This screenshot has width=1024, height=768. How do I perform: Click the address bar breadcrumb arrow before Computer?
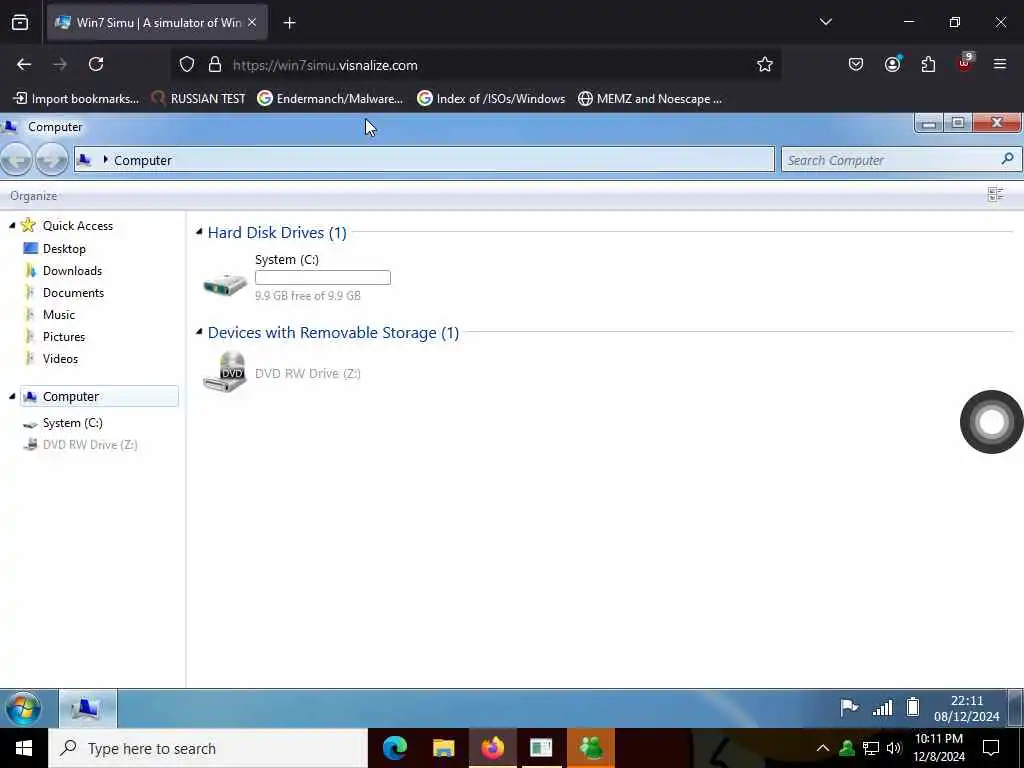[x=105, y=159]
